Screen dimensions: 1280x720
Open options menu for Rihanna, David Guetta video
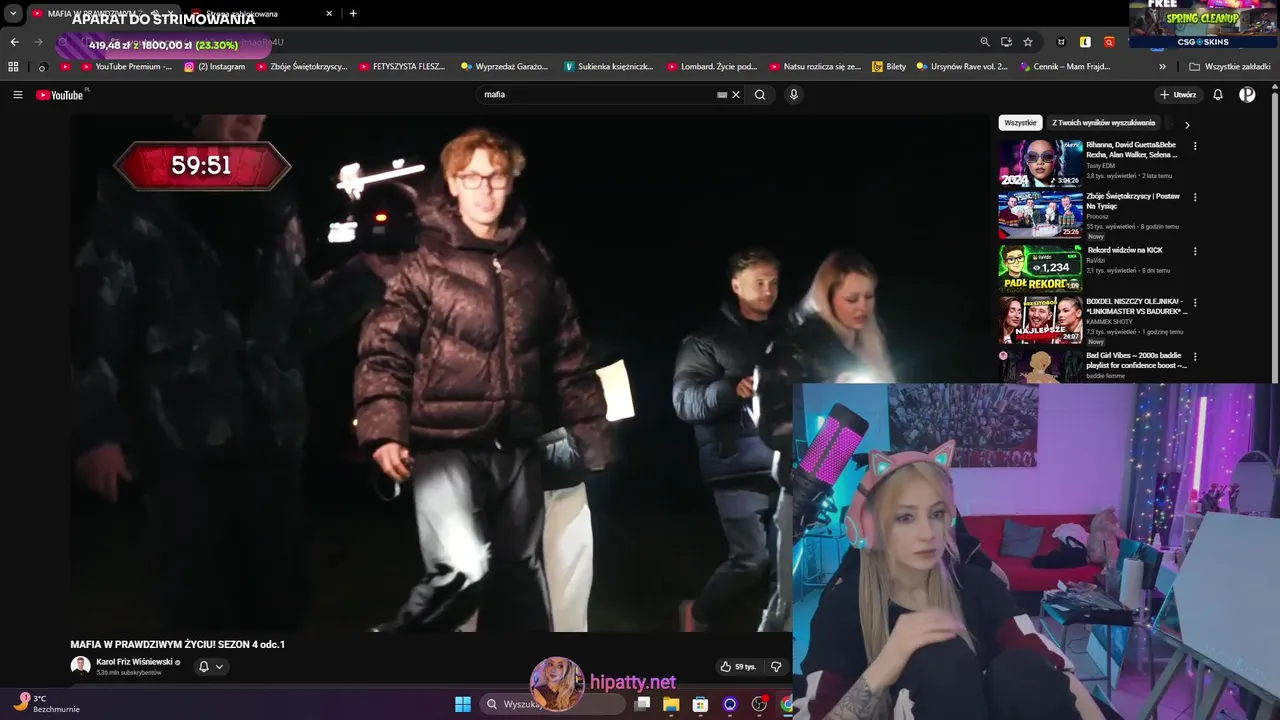click(1195, 146)
